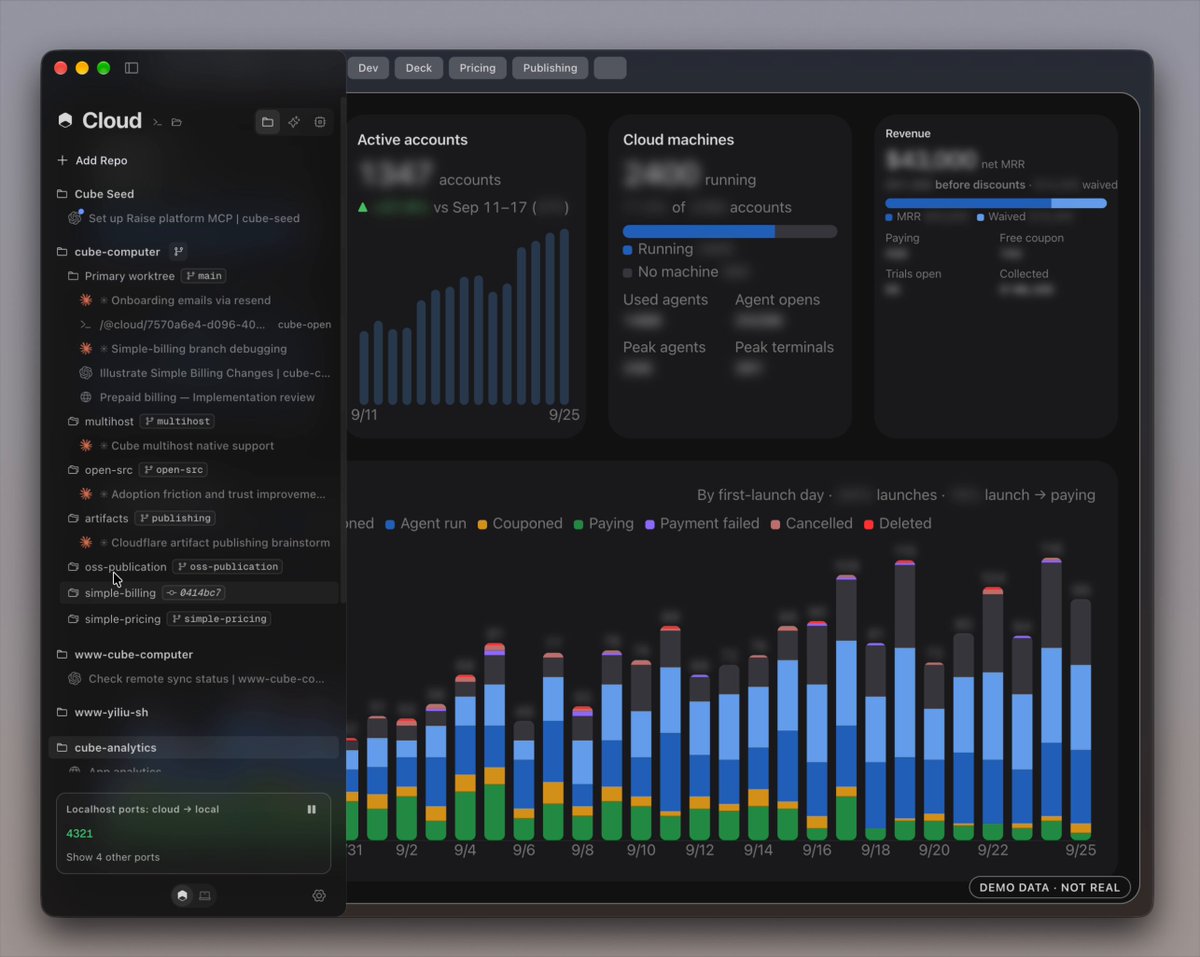The width and height of the screenshot is (1200, 957).
Task: Click the Paying legend color swatch
Action: pos(580,524)
